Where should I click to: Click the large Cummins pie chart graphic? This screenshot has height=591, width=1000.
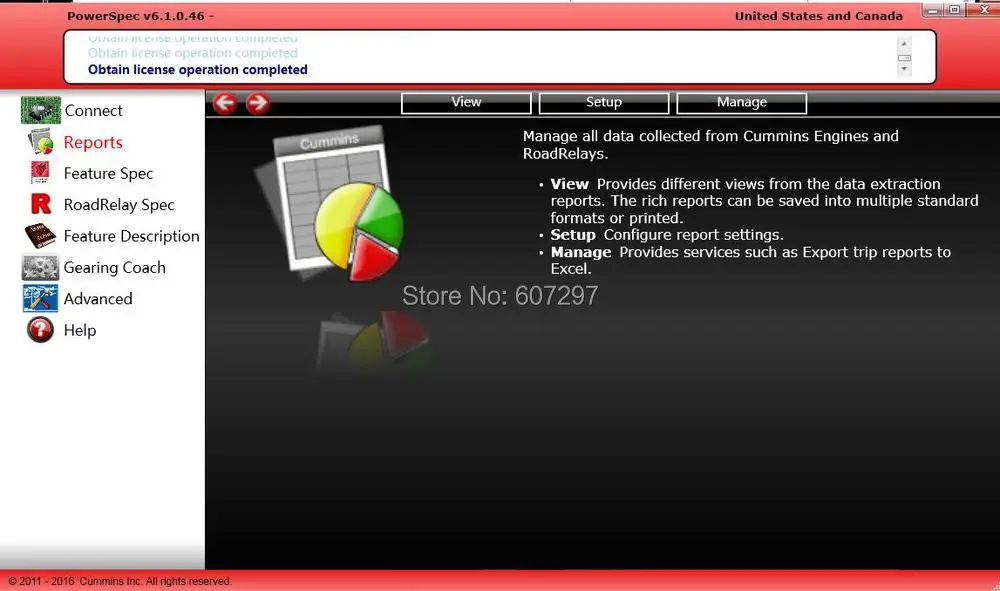(328, 203)
